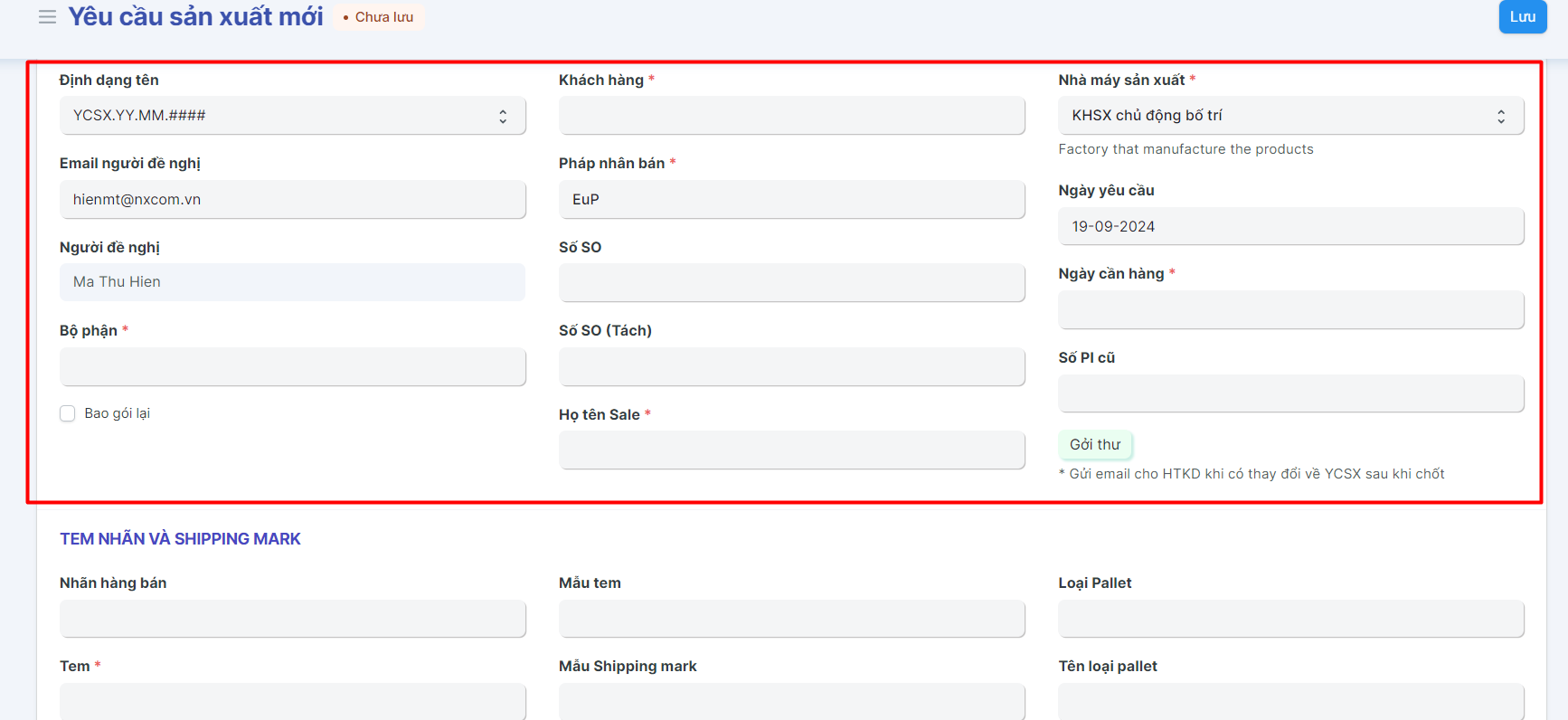Click the Nhãn hàng bán field
The width and height of the screenshot is (1568, 720).
pyautogui.click(x=292, y=619)
